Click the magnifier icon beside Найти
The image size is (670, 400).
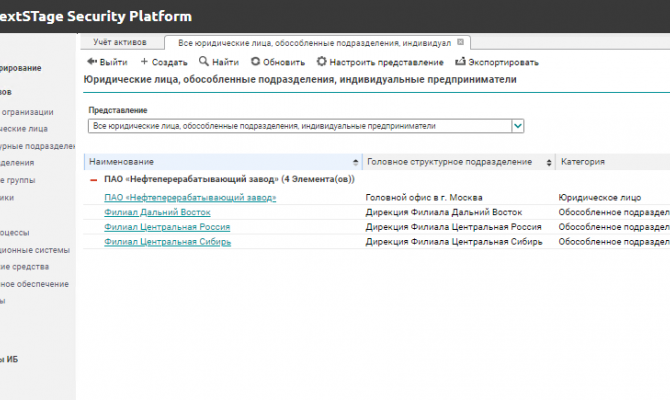click(x=204, y=61)
